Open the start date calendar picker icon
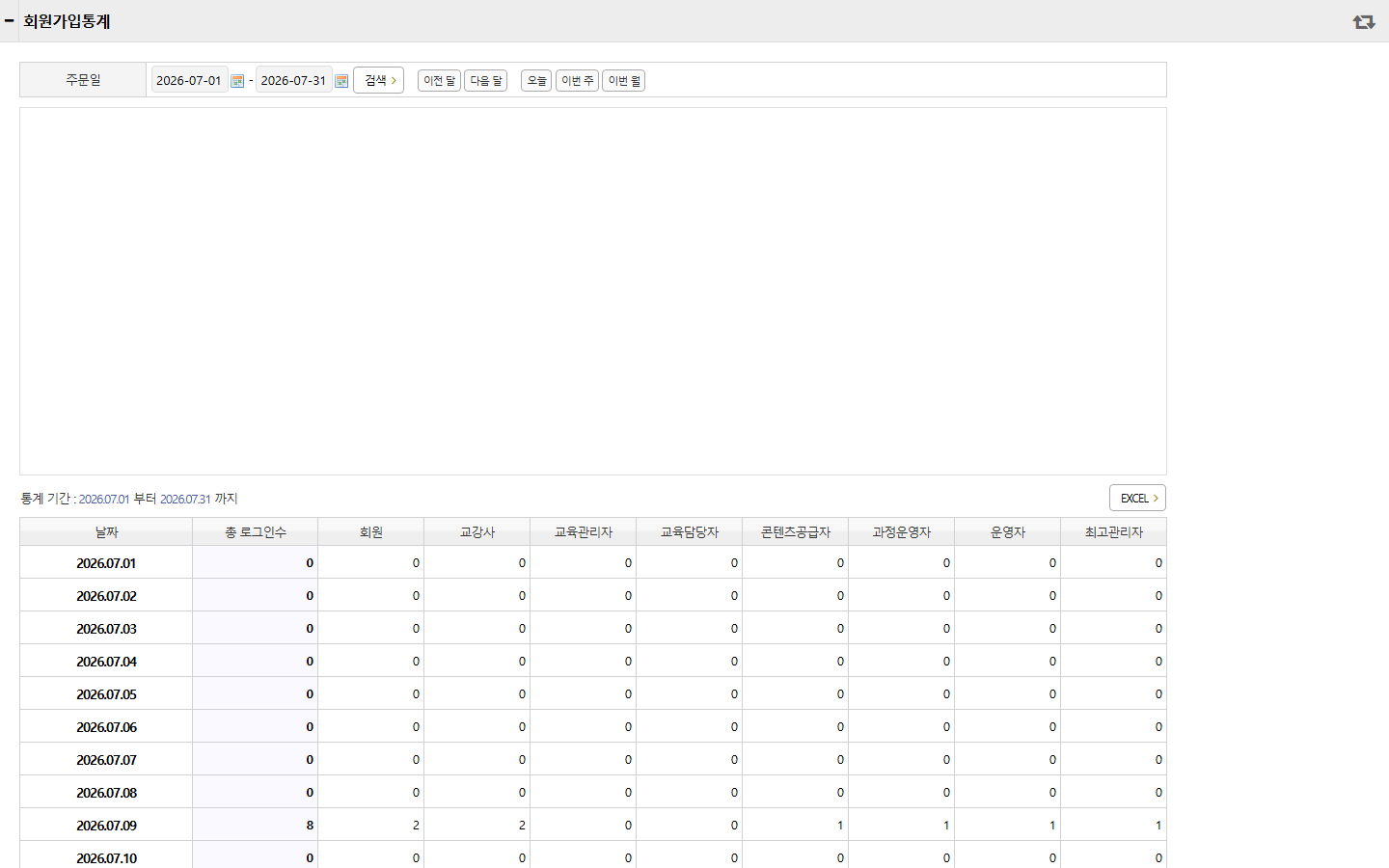This screenshot has height=868, width=1389. click(237, 81)
